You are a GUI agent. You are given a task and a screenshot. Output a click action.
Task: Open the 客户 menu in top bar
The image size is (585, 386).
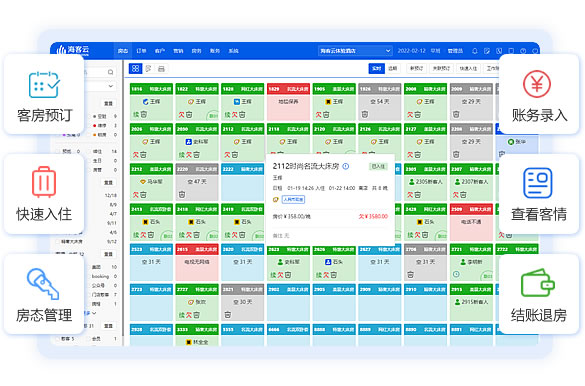(160, 51)
